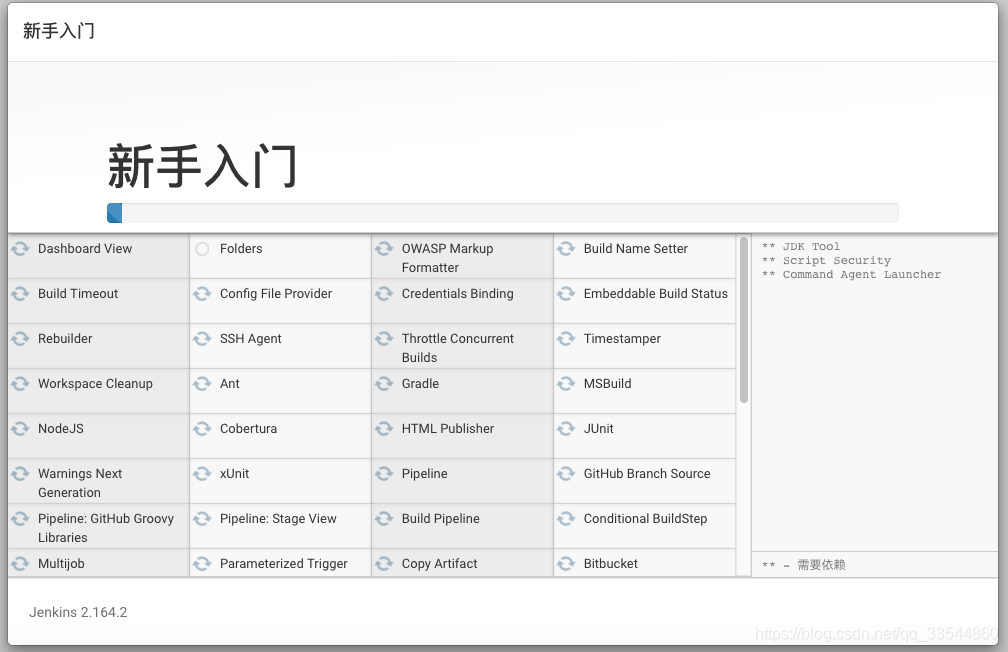1008x652 pixels.
Task: Click the sync icon beside Bitbucket
Action: (566, 564)
